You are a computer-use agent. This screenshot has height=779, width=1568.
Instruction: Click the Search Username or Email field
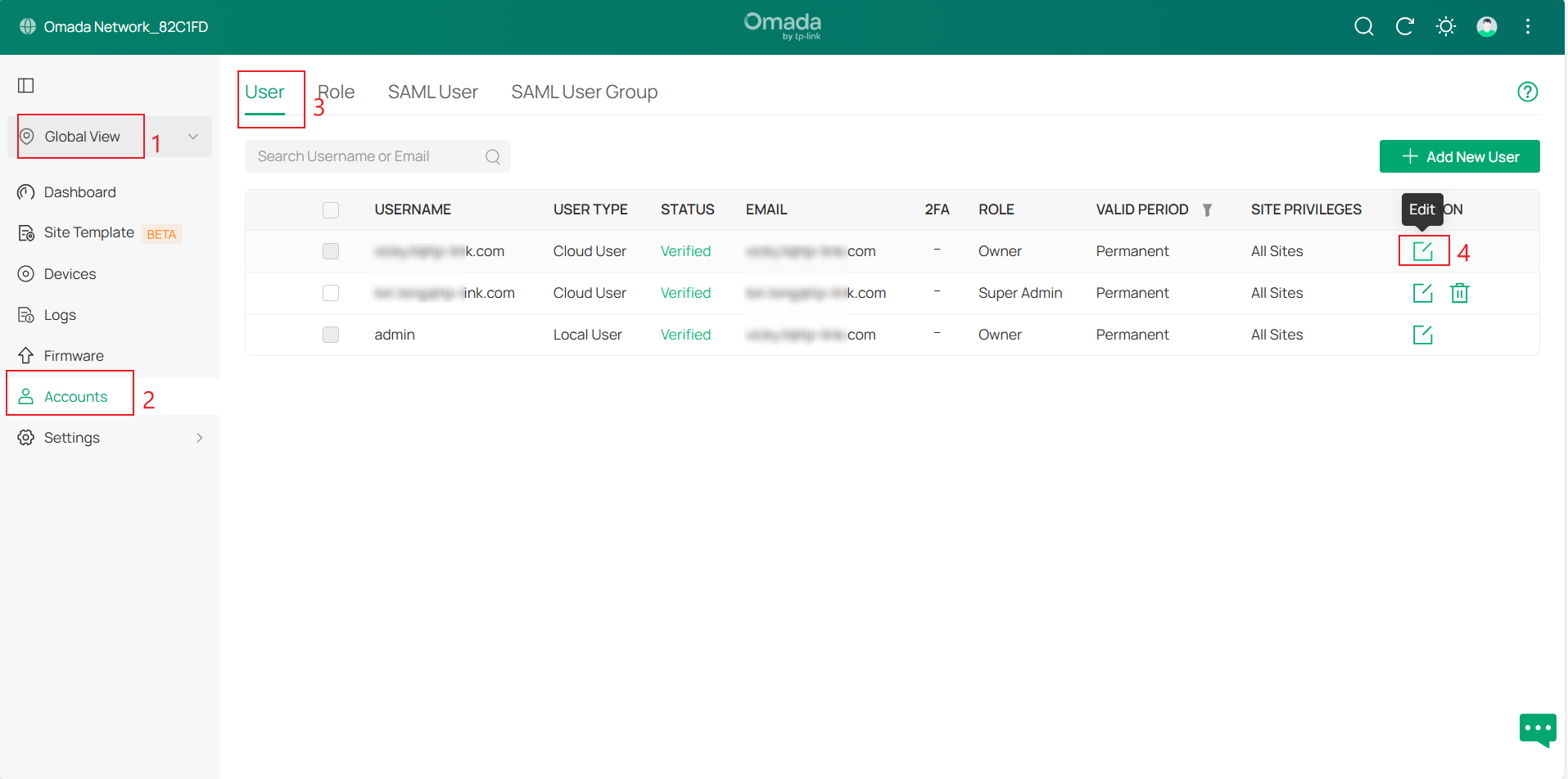[x=368, y=157]
